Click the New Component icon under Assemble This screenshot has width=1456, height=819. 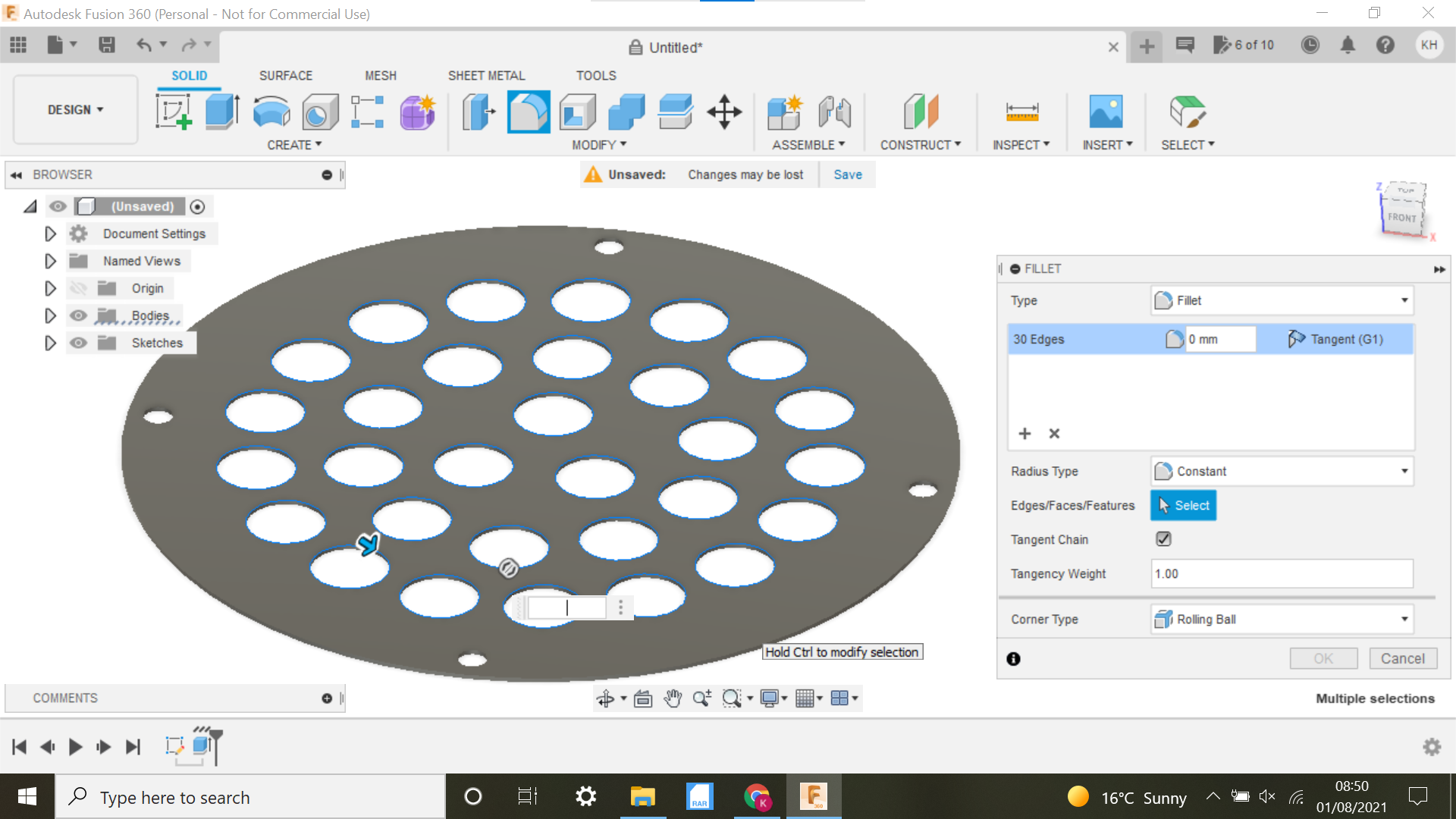tap(784, 111)
